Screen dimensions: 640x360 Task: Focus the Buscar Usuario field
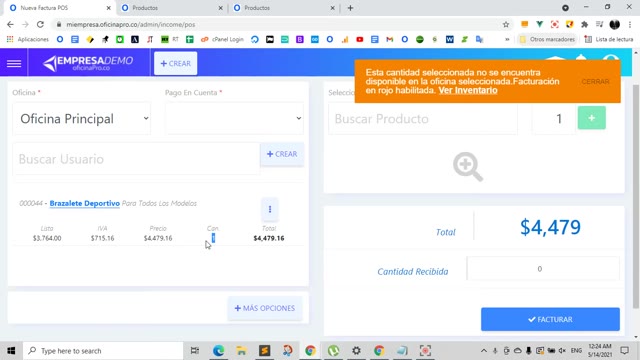point(136,159)
